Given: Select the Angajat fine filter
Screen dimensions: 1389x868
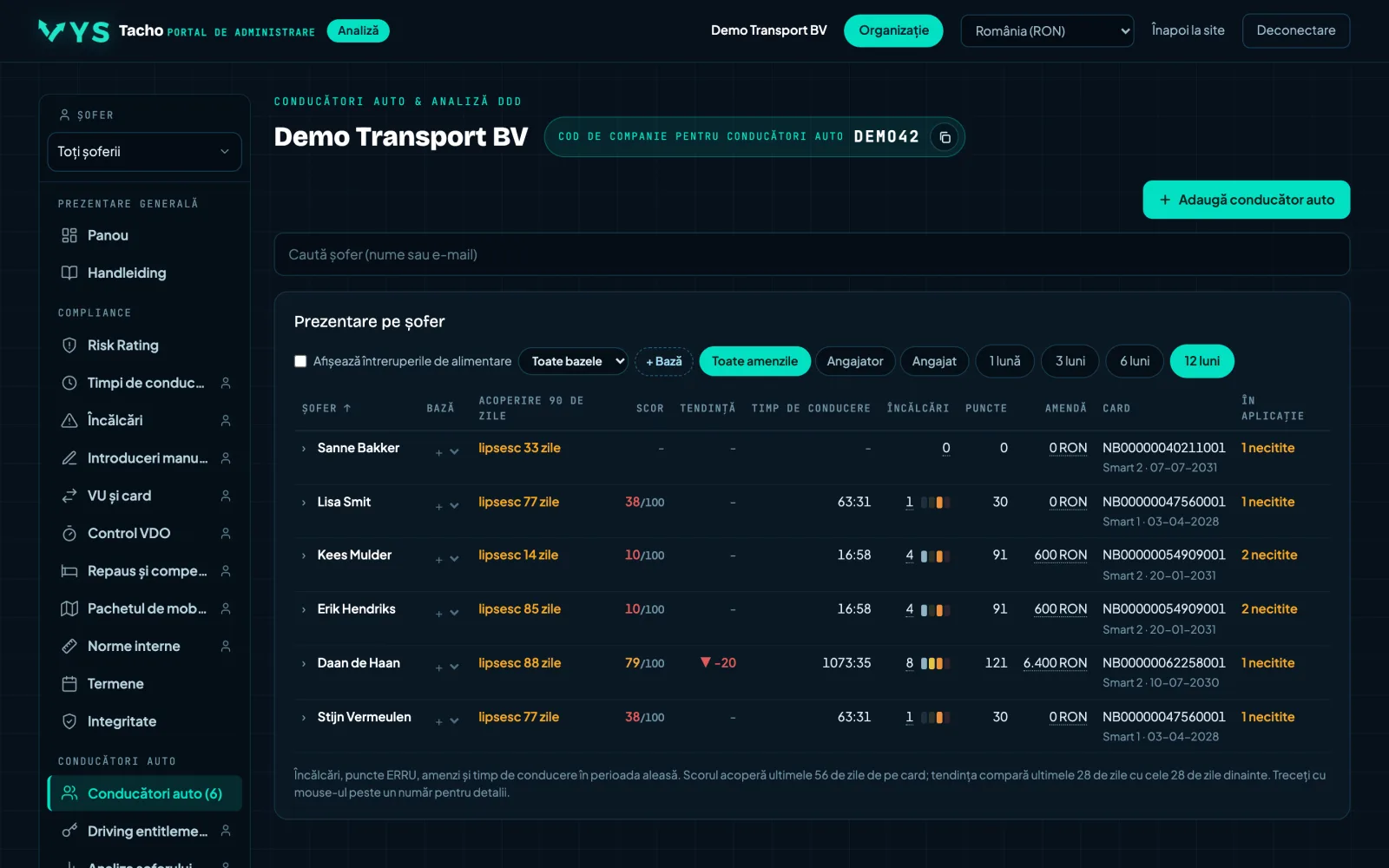Looking at the screenshot, I should click(x=934, y=361).
